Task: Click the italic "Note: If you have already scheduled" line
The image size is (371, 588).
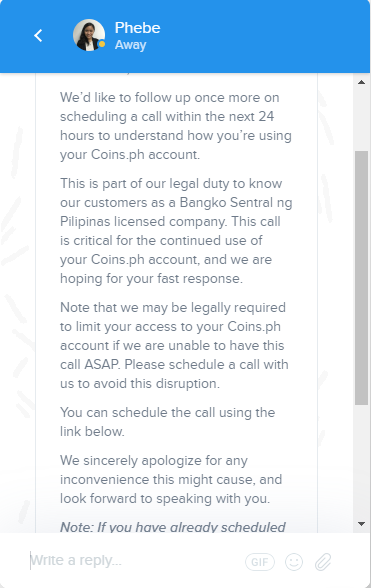Action: point(173,527)
